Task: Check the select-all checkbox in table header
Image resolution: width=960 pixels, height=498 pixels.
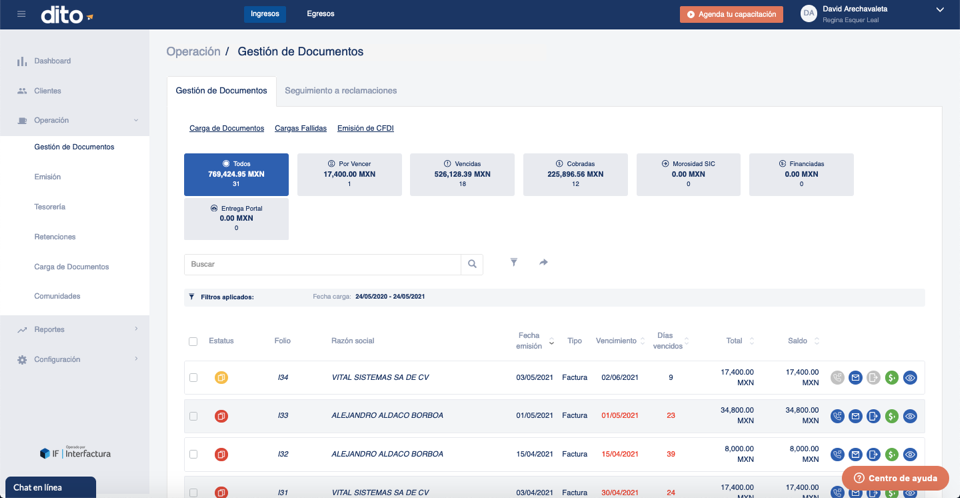Action: [193, 341]
